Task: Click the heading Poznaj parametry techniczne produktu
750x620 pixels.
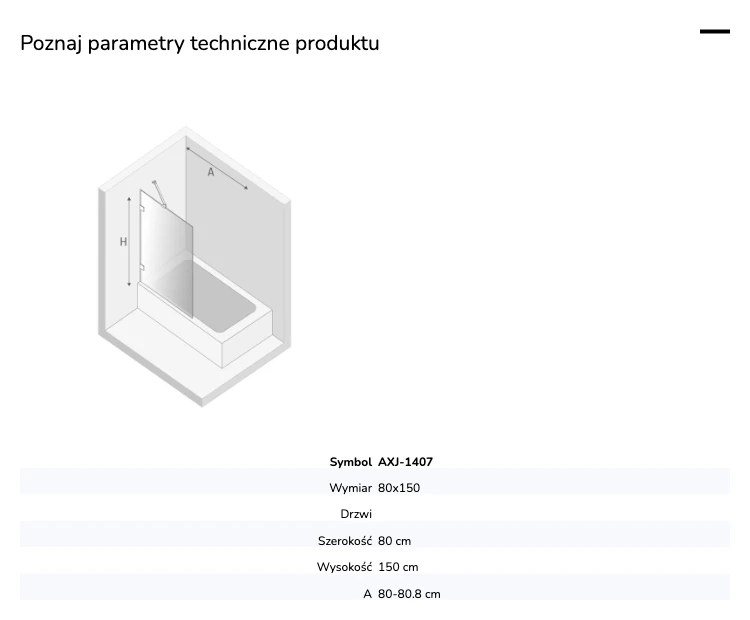Action: (200, 43)
